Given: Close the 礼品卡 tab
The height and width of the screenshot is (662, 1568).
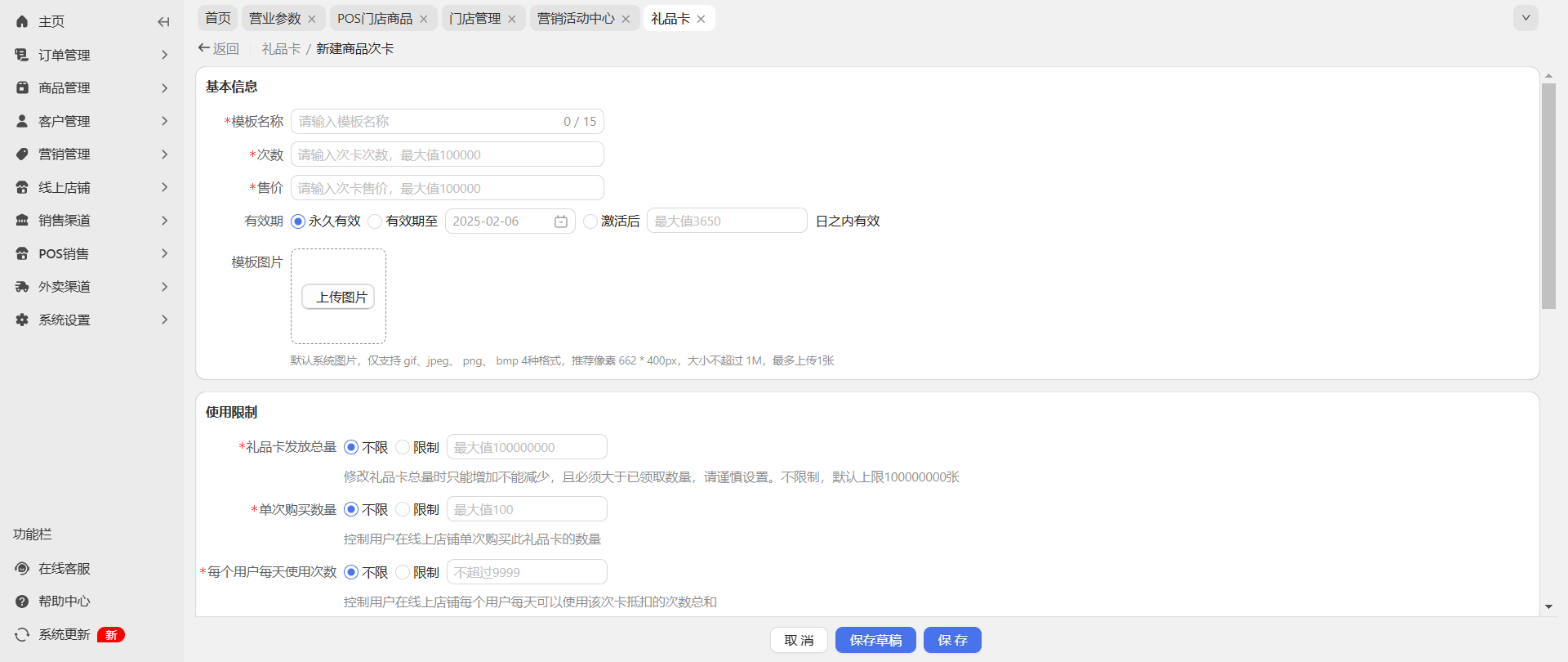Looking at the screenshot, I should [701, 19].
